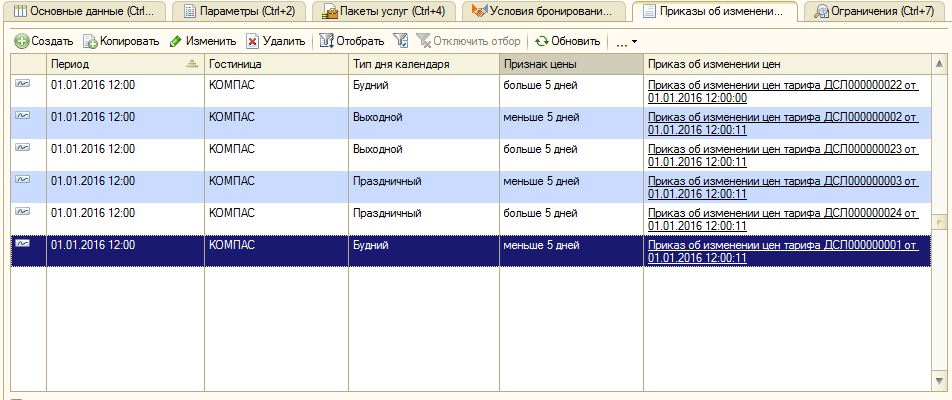Select 'Будний' cell in ДСЛ000000022 row
Viewport: 952px width, 400px height.
click(424, 91)
